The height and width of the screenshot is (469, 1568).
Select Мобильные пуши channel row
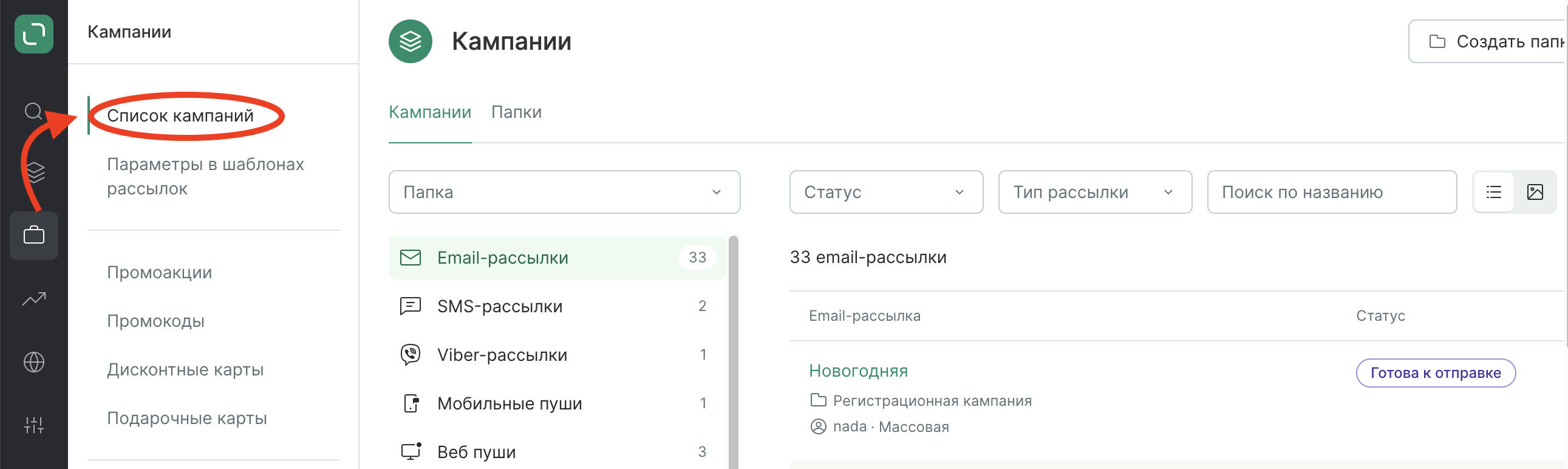pos(557,403)
